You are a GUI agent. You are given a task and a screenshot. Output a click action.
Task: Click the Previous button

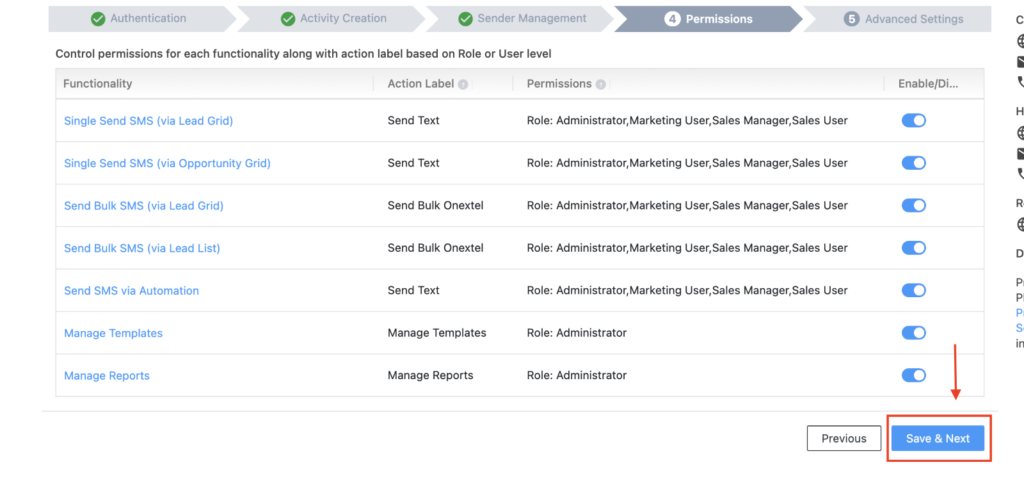pyautogui.click(x=844, y=439)
